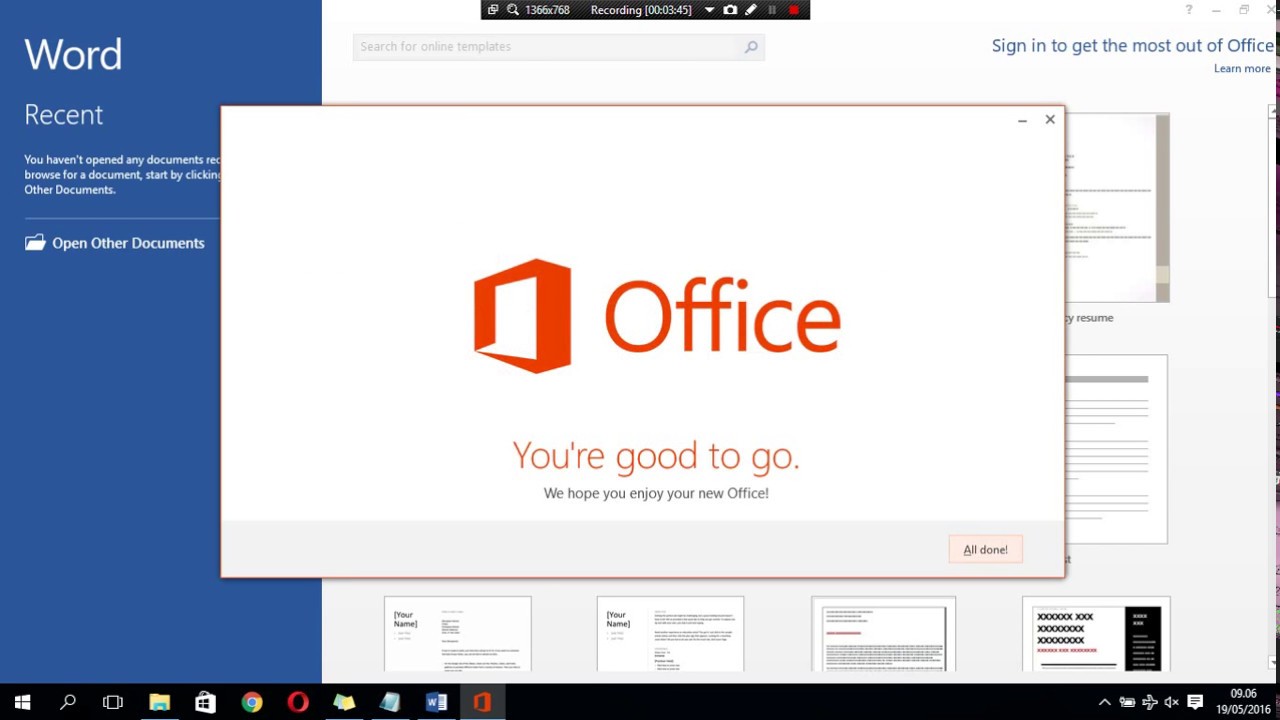Viewport: 1280px width, 720px height.
Task: Close the Office welcome dialog
Action: tap(1050, 120)
